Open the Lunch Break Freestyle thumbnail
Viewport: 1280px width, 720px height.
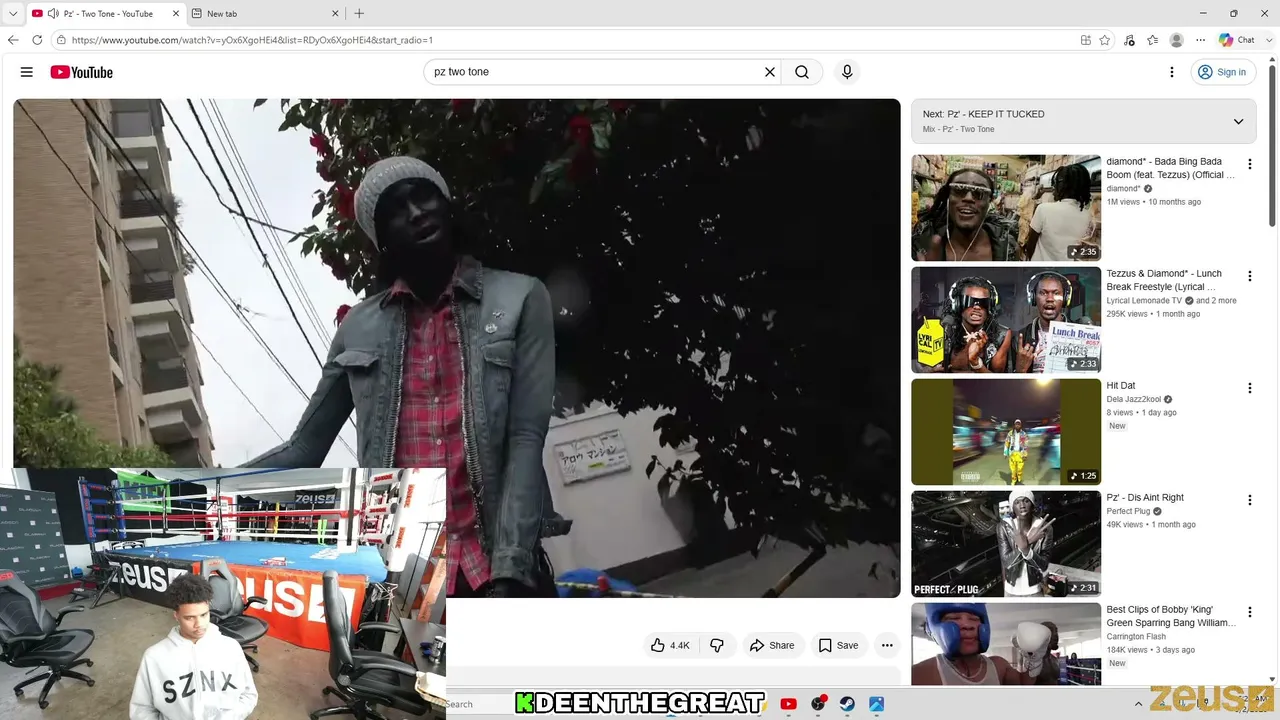1006,320
